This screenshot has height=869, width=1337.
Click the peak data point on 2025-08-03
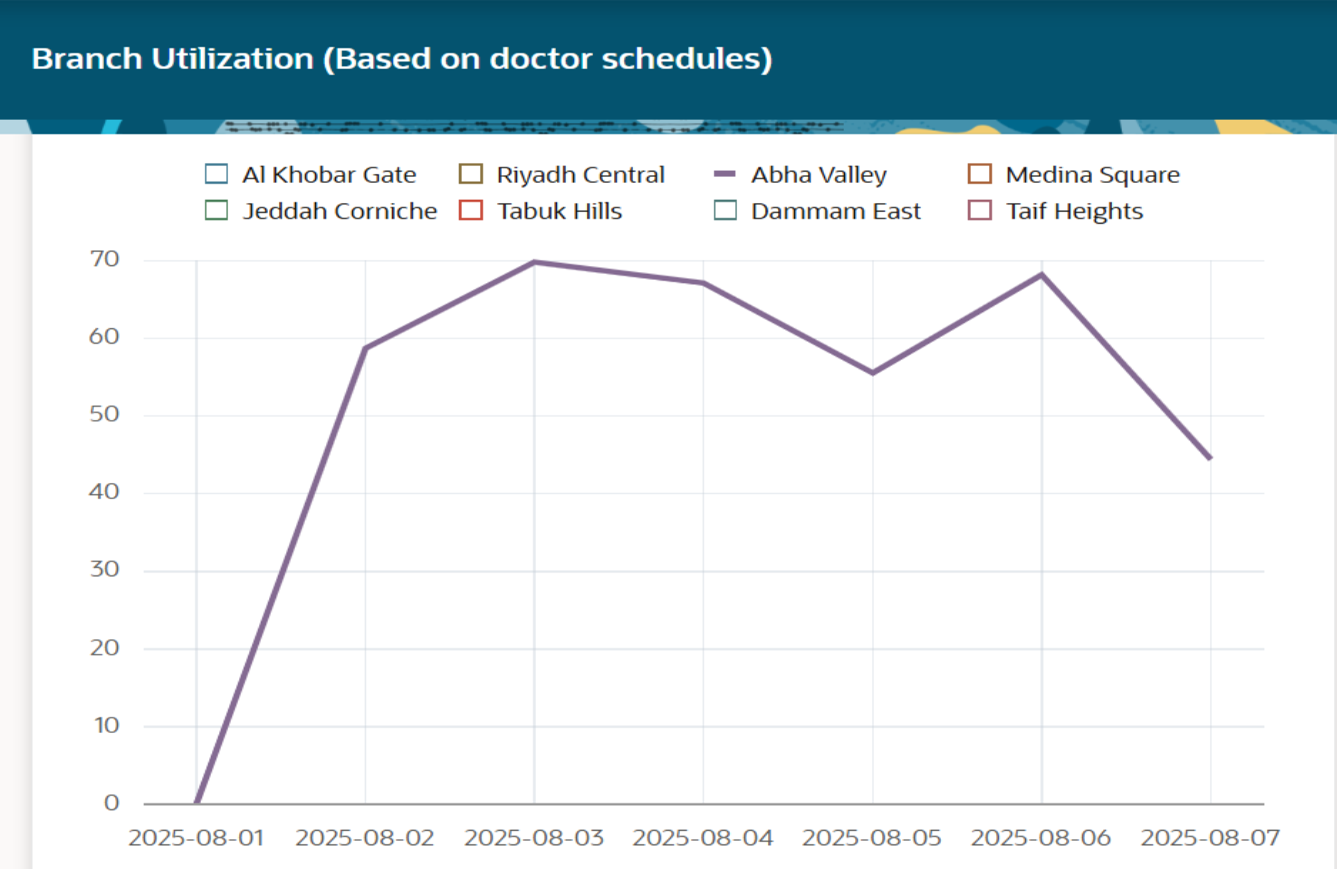[534, 262]
